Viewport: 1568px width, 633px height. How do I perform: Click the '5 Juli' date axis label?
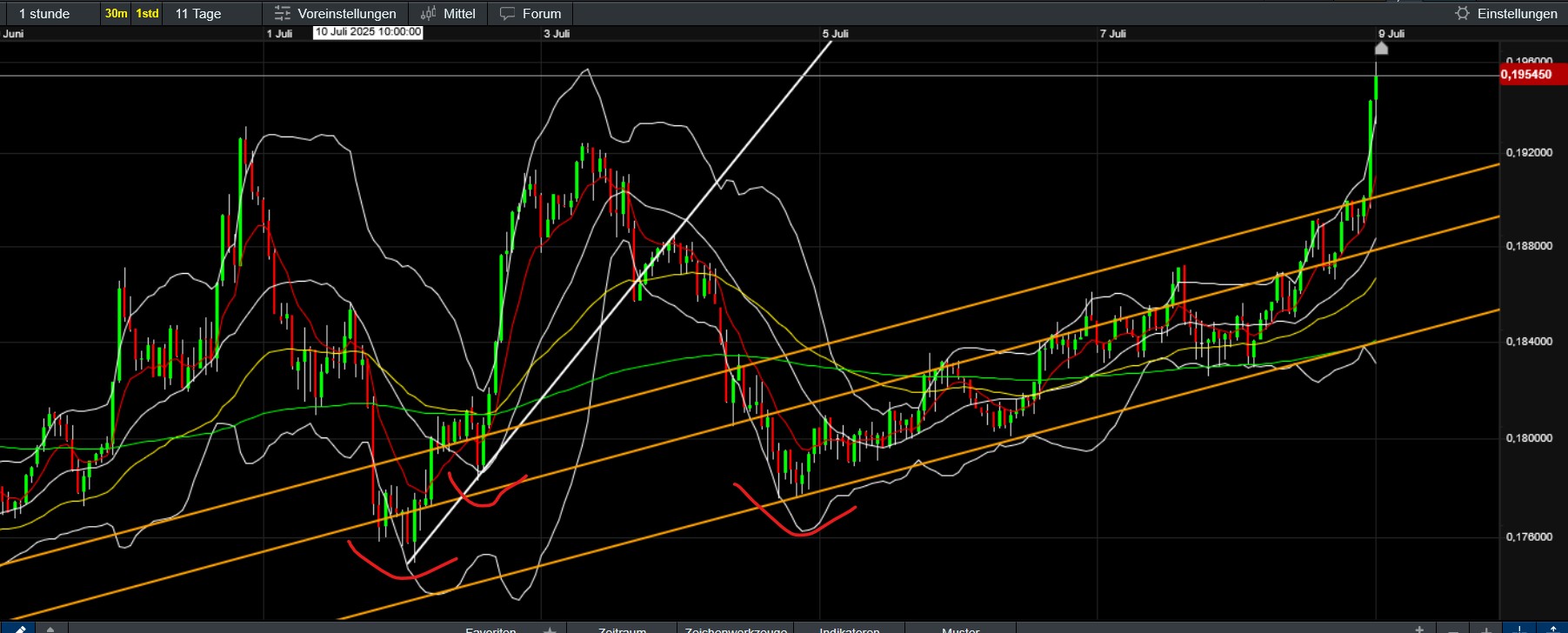835,34
